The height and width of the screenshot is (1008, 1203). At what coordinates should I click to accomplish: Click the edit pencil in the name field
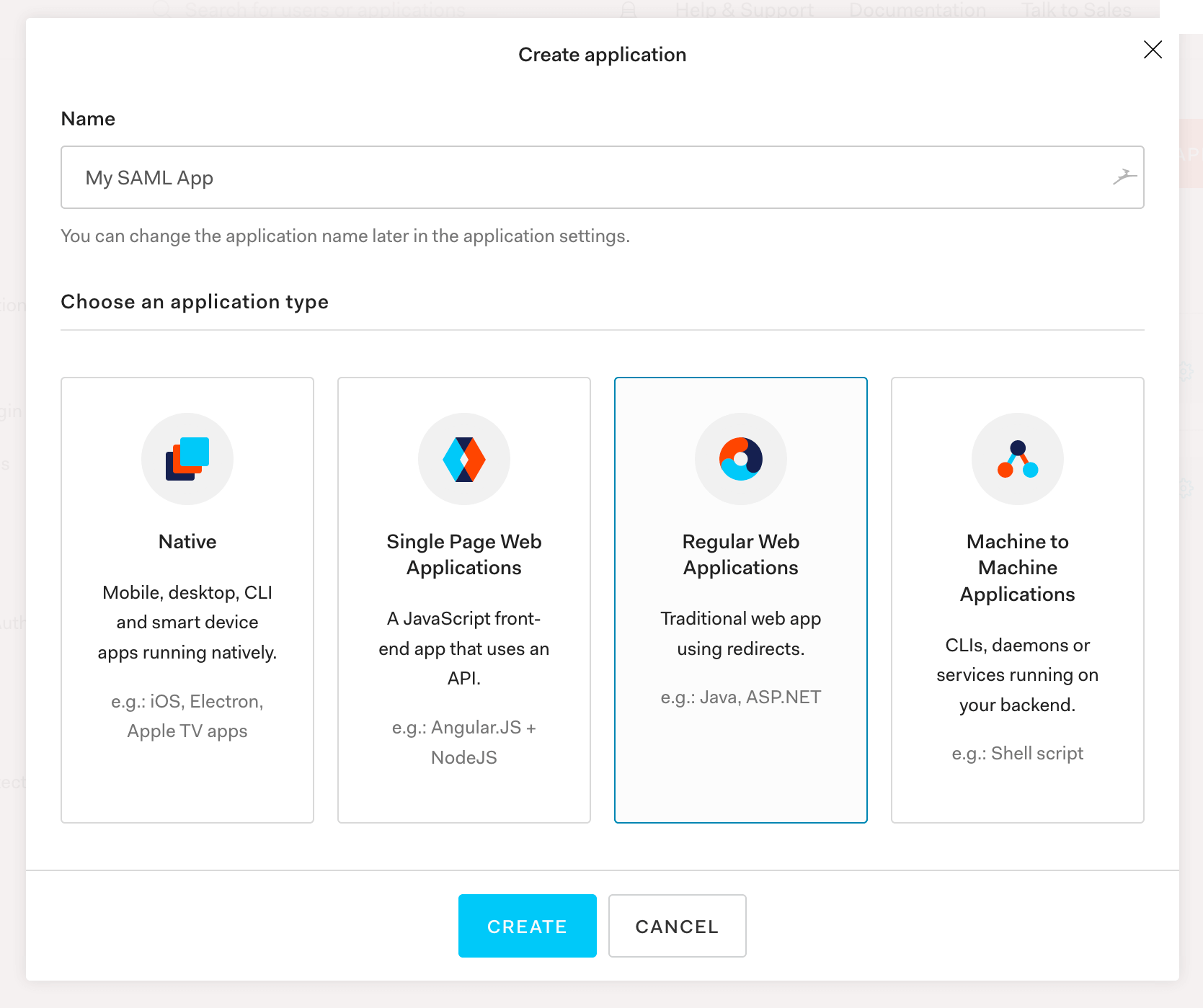pos(1125,177)
